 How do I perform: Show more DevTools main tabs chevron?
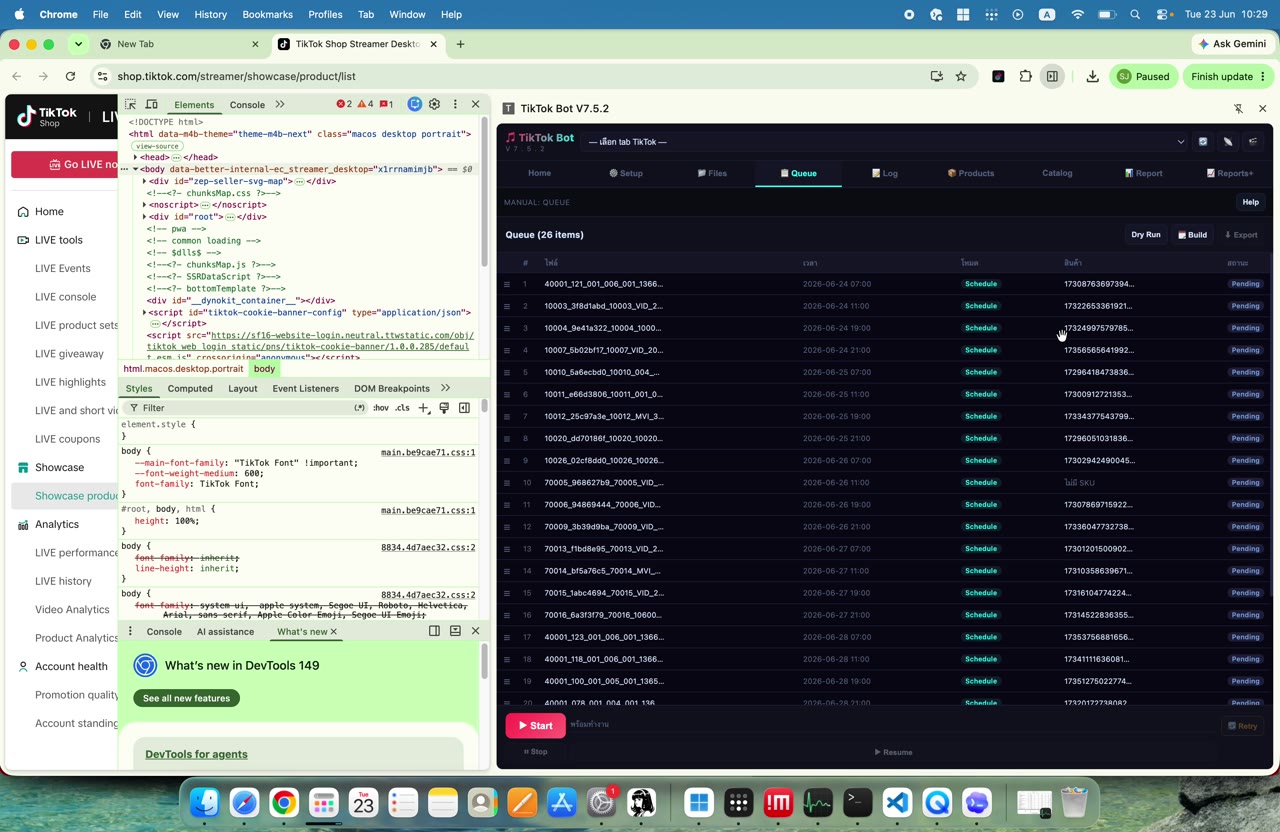click(x=280, y=104)
